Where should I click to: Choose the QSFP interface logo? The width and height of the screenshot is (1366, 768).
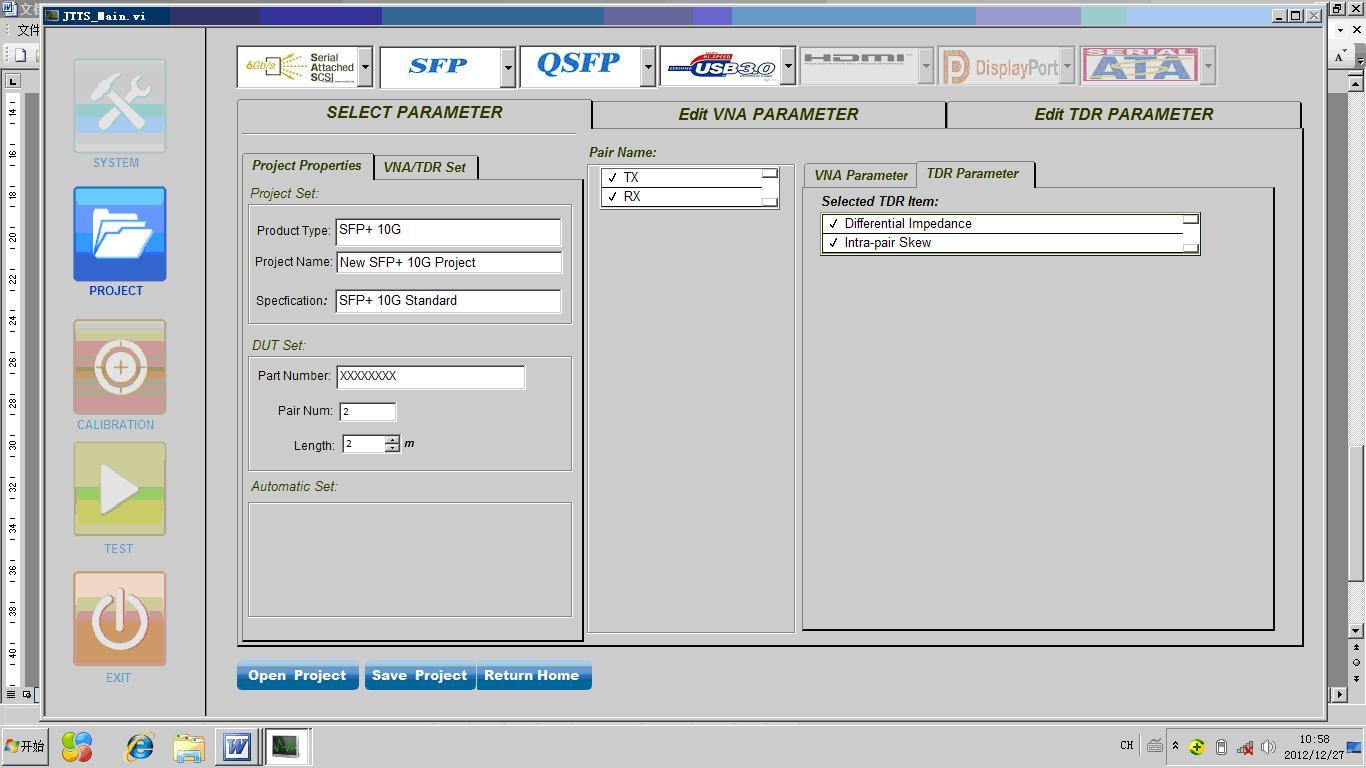pos(579,67)
